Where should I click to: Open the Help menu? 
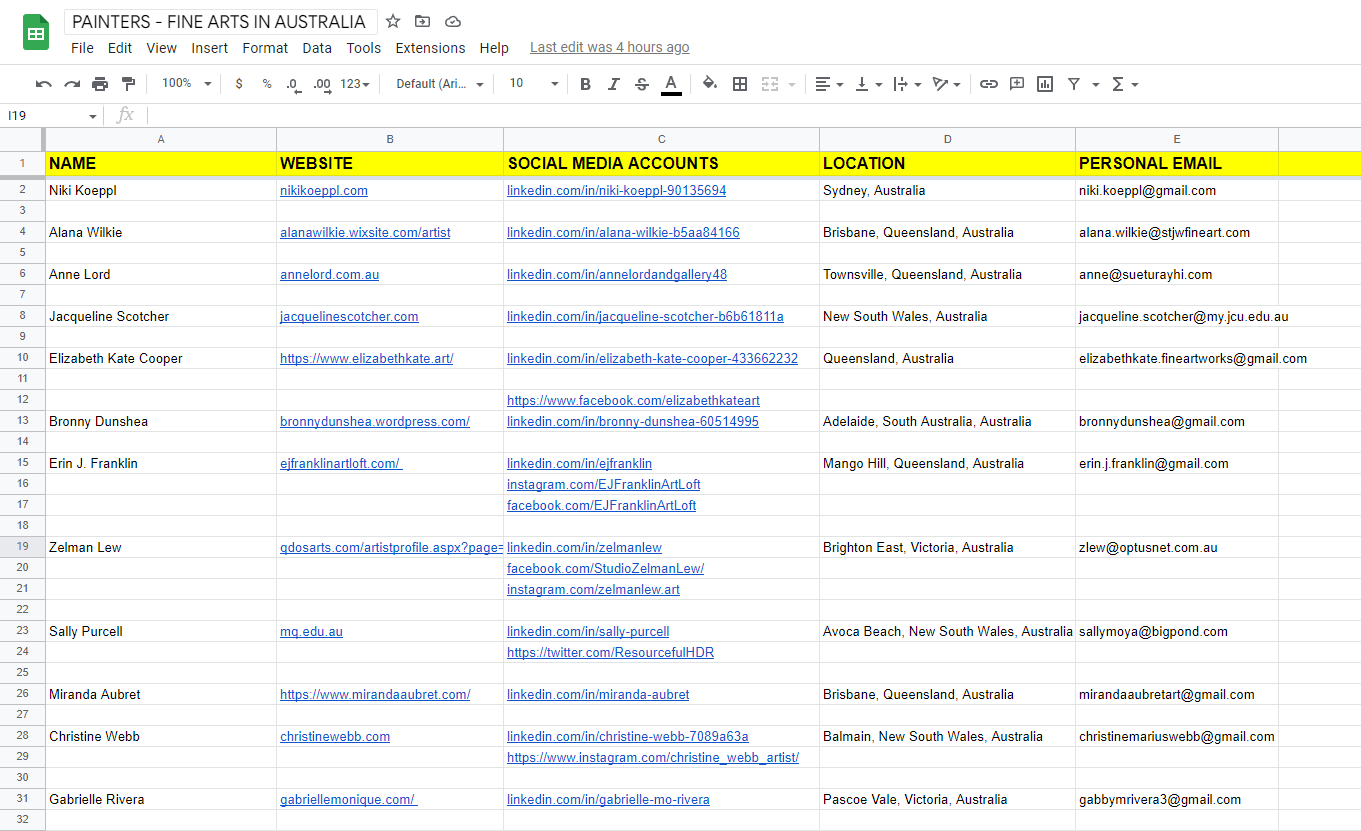tap(494, 48)
